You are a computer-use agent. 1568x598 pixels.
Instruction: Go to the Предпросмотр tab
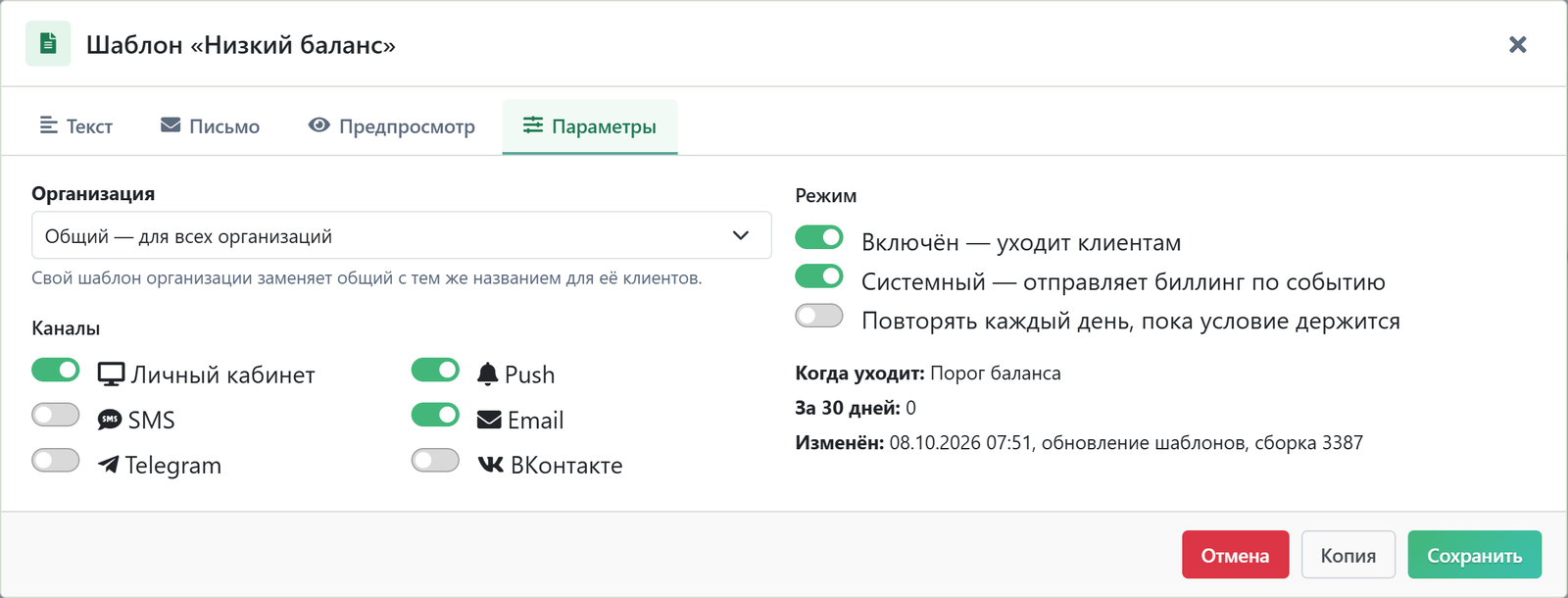(x=391, y=126)
